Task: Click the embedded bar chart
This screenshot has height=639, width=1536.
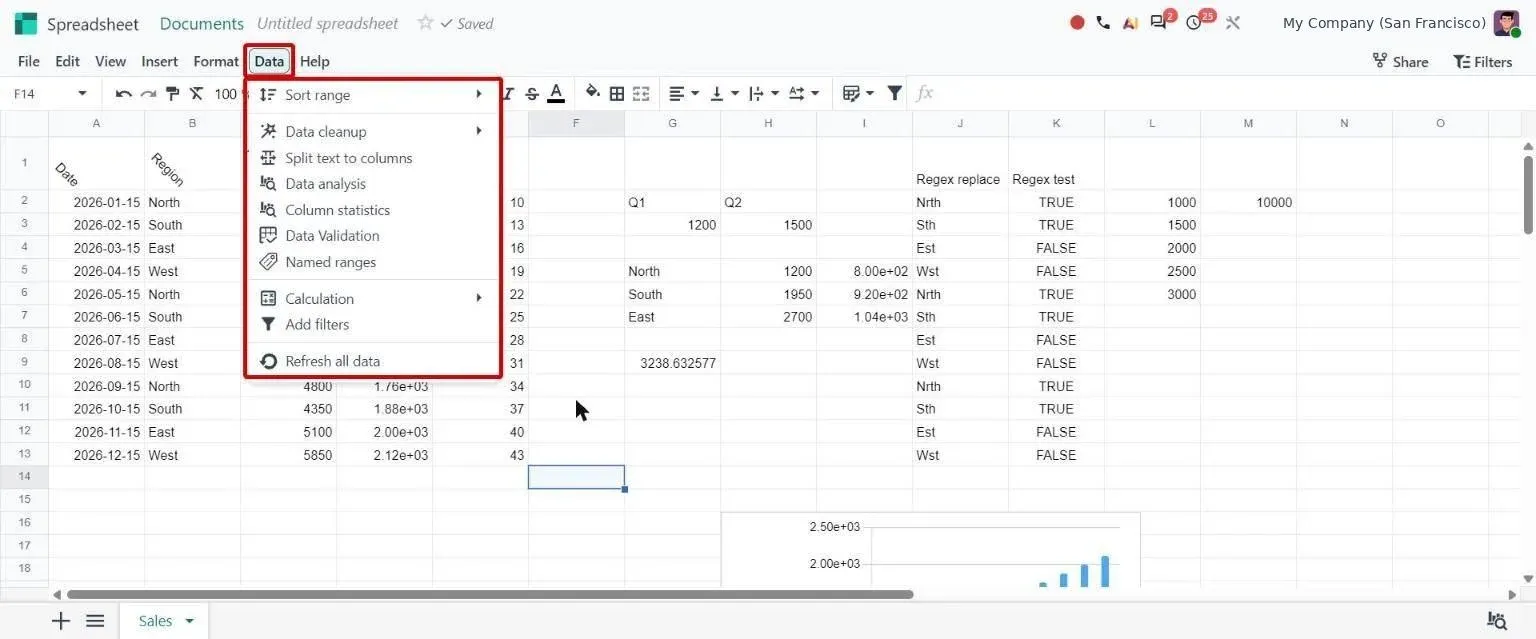Action: click(931, 549)
